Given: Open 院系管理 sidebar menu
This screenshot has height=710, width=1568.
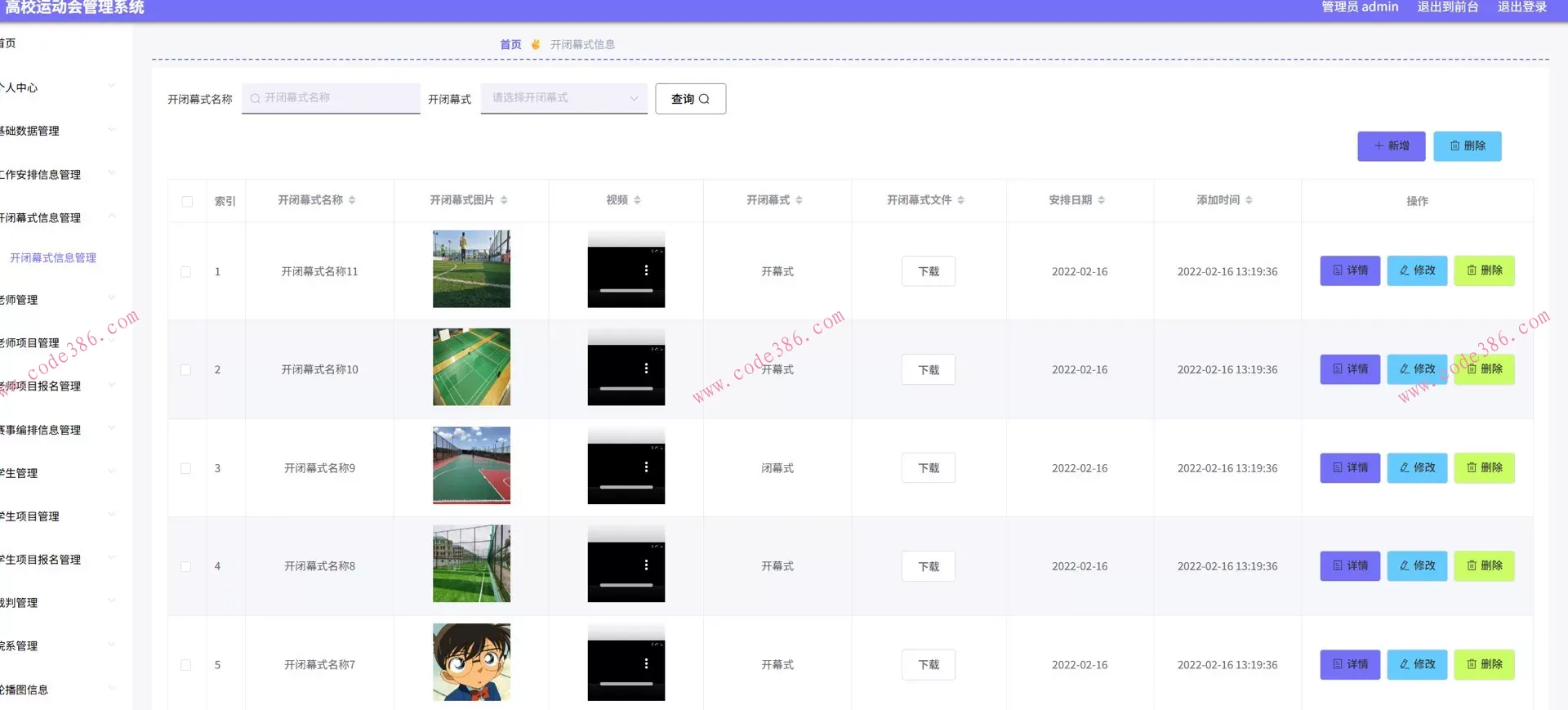Looking at the screenshot, I should [57, 645].
